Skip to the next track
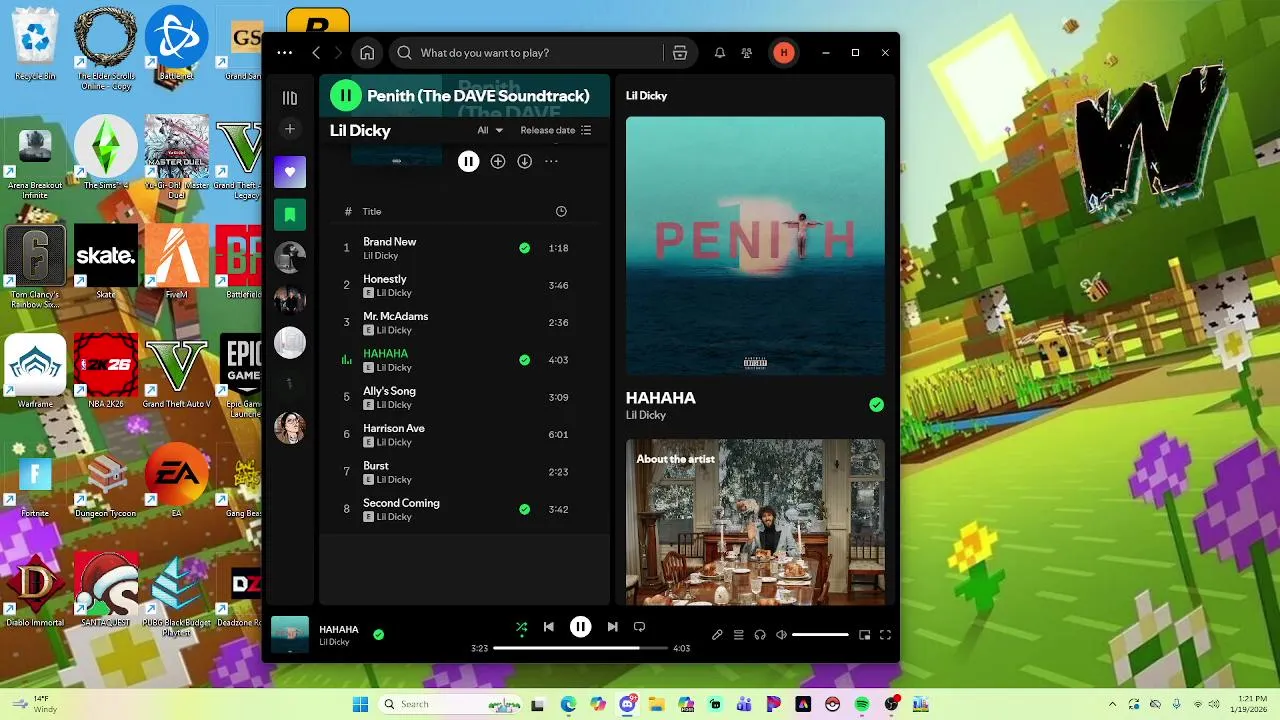This screenshot has width=1280, height=720. 612,627
